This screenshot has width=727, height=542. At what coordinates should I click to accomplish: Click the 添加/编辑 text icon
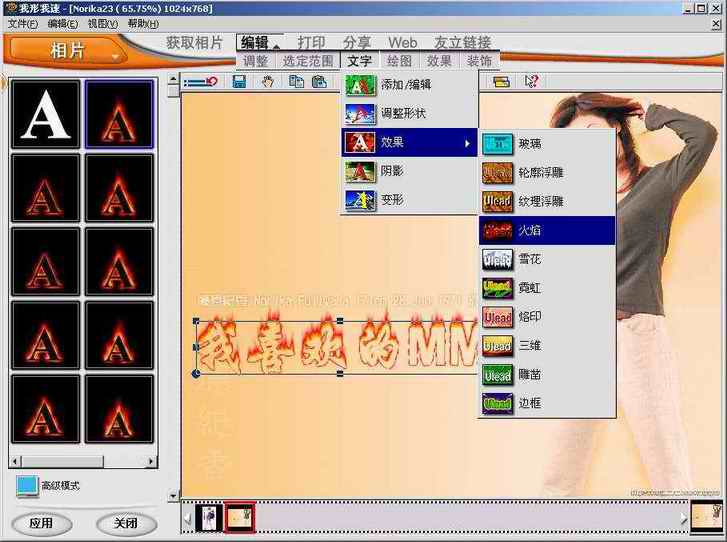tap(360, 85)
